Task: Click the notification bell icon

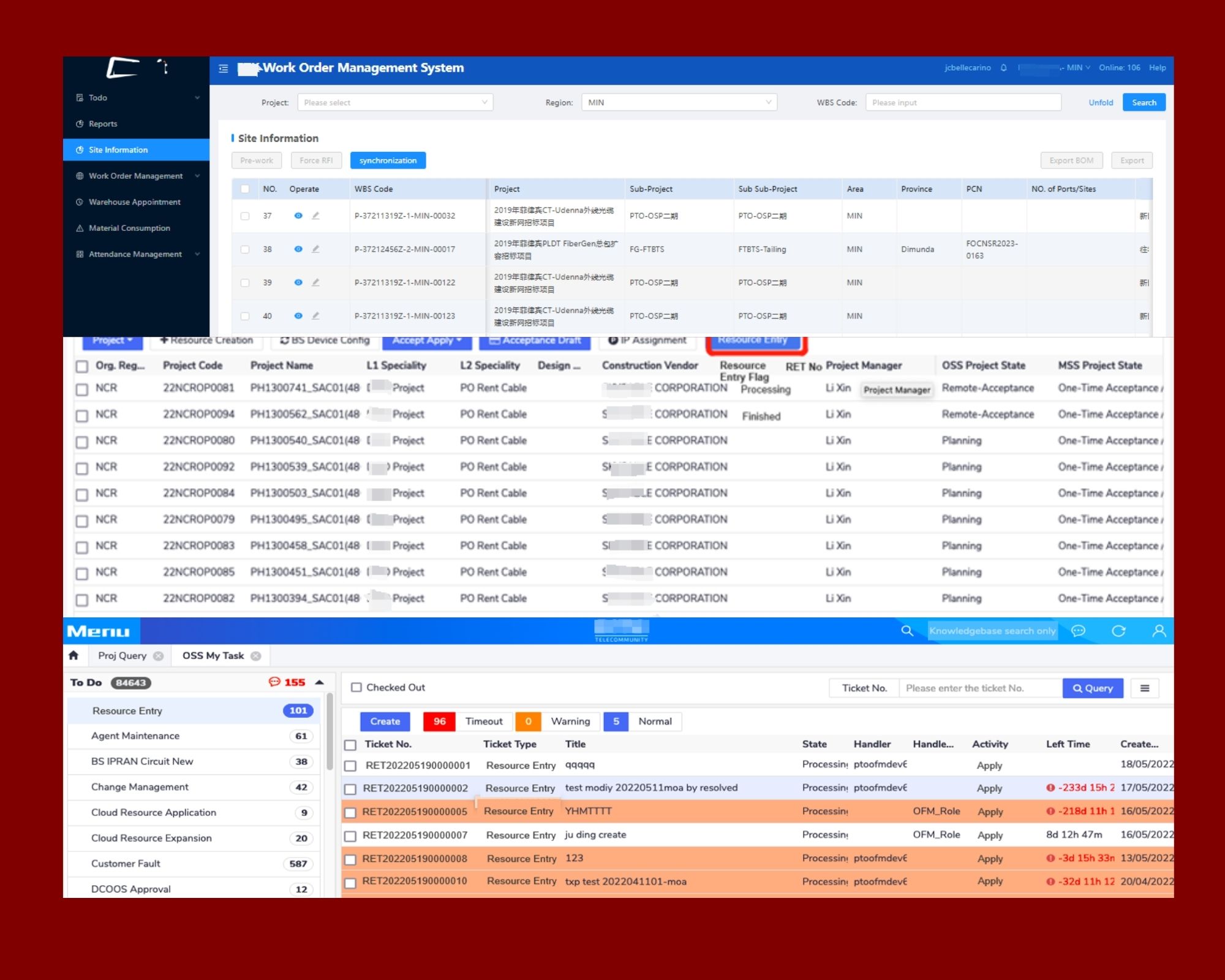Action: coord(1003,68)
